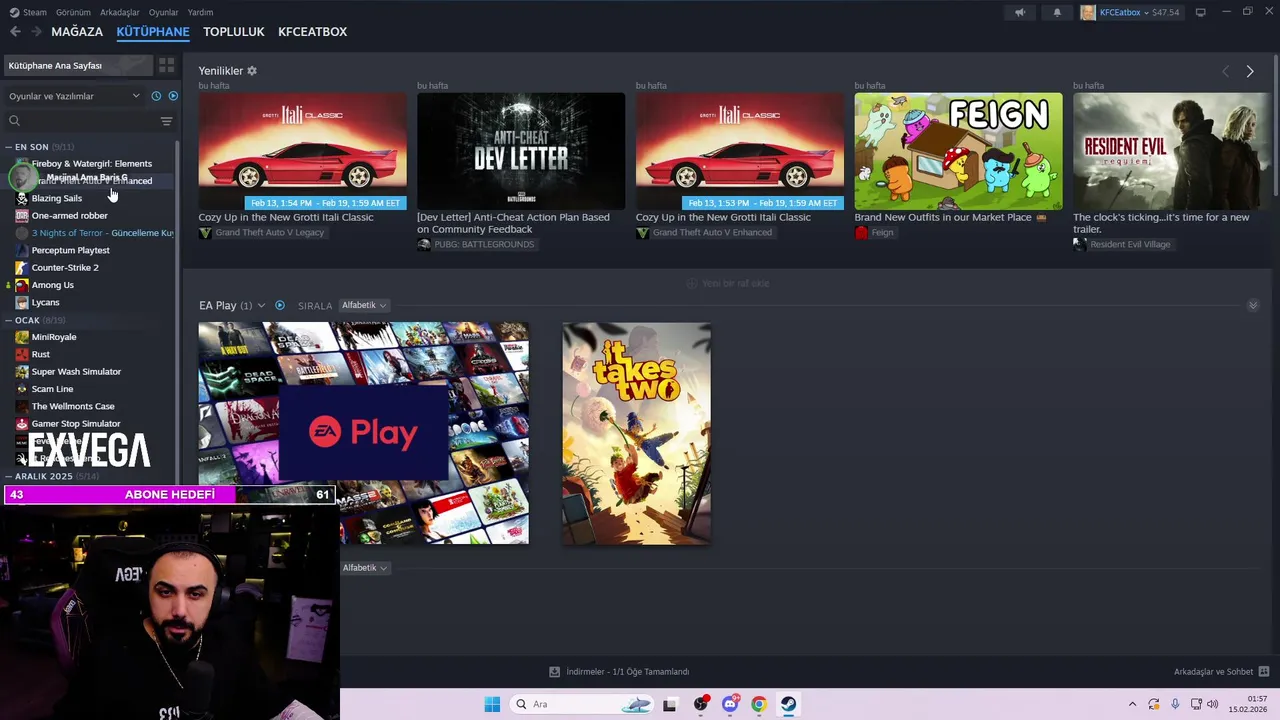The image size is (1280, 720).
Task: Collapse the OCAK category
Action: (x=8, y=320)
